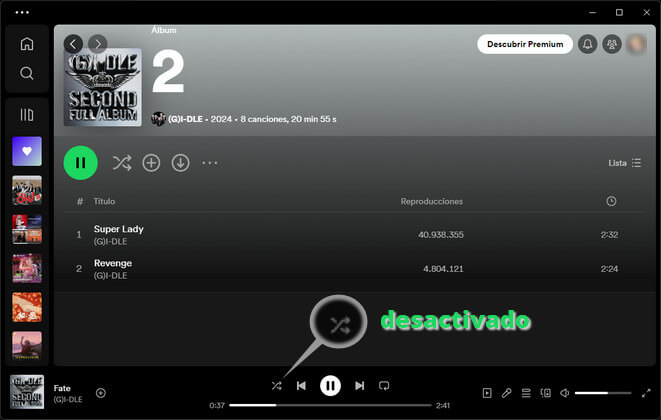Change view via Lista dropdown
Viewport: 661px width, 420px height.
[x=625, y=163]
